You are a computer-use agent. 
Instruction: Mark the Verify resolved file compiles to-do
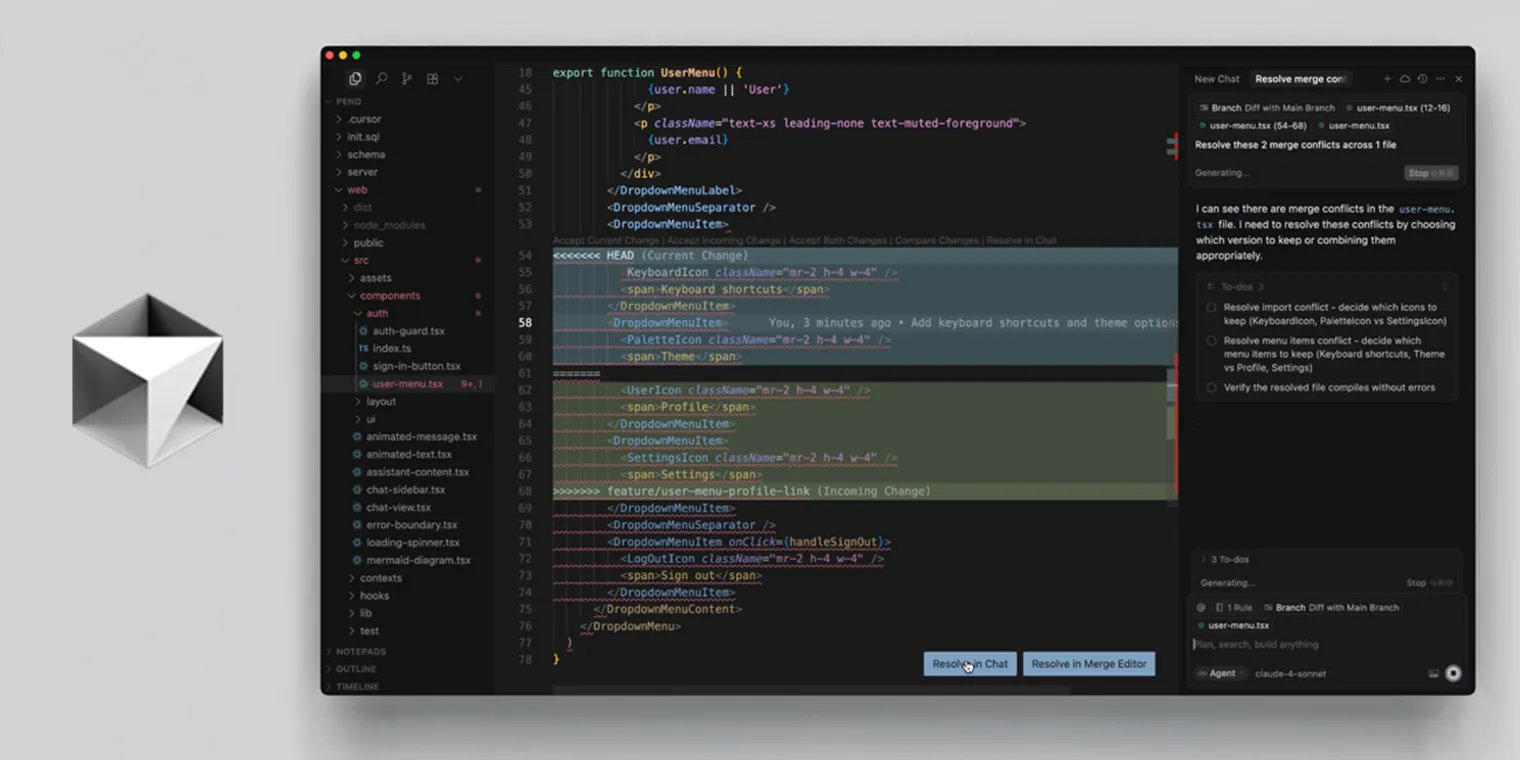[1211, 387]
